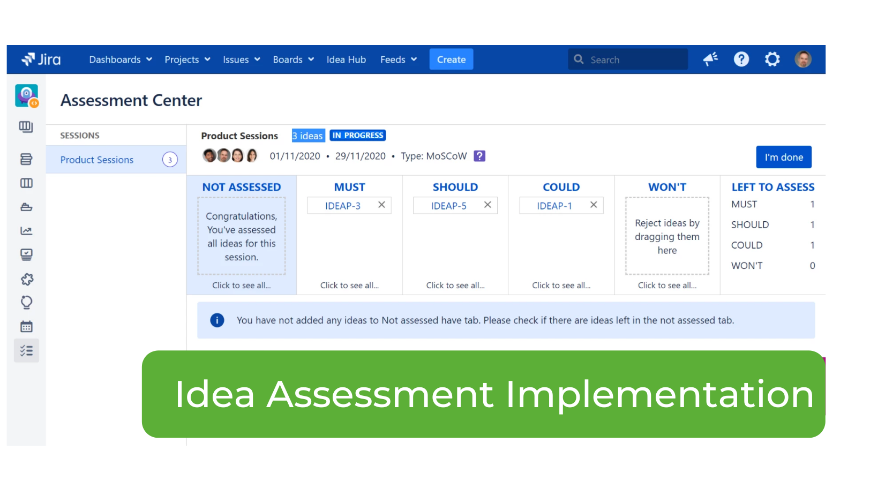Open the settings gear icon
The height and width of the screenshot is (495, 870).
[x=772, y=59]
